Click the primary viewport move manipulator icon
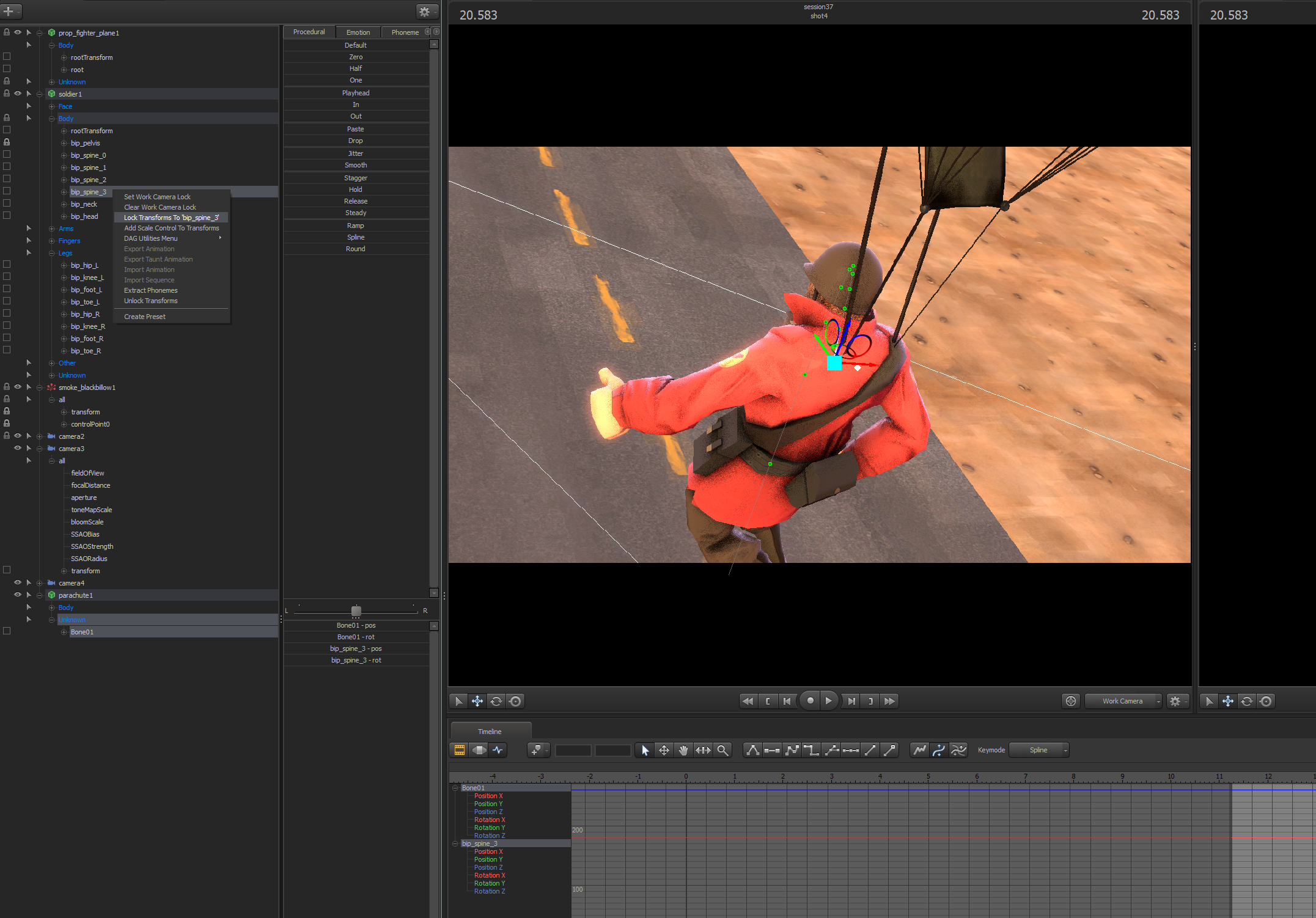The width and height of the screenshot is (1316, 918). coord(477,701)
